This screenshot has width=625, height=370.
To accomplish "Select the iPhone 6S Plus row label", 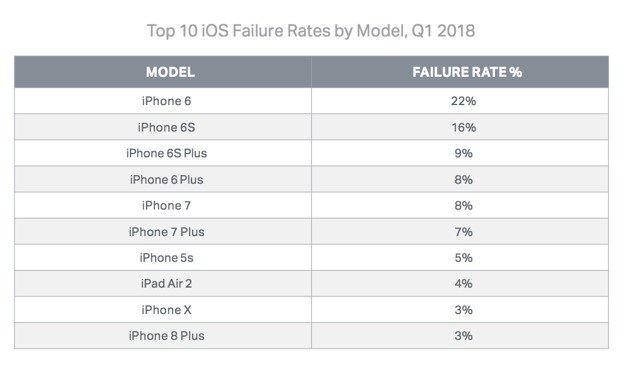I will click(x=167, y=153).
